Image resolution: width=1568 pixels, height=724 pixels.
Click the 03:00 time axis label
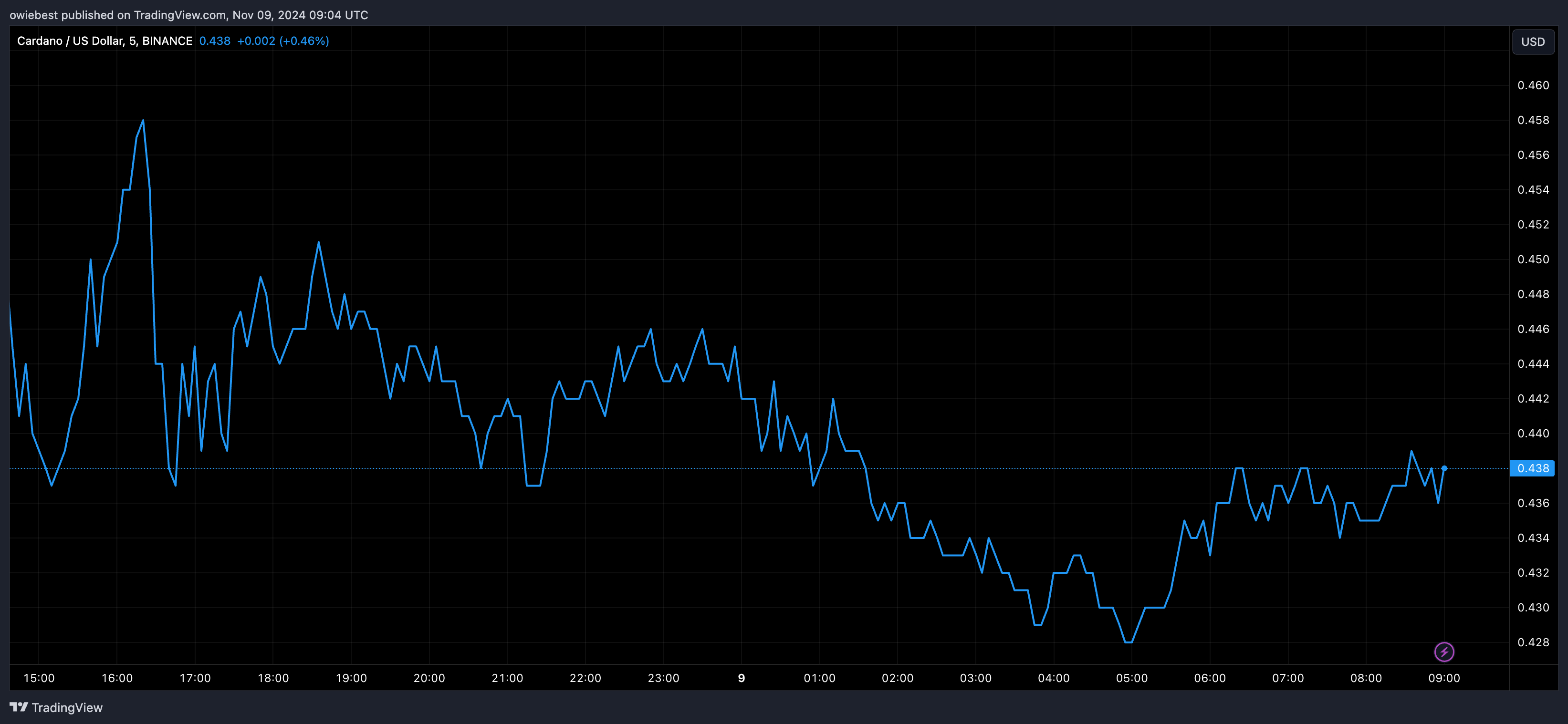[976, 678]
